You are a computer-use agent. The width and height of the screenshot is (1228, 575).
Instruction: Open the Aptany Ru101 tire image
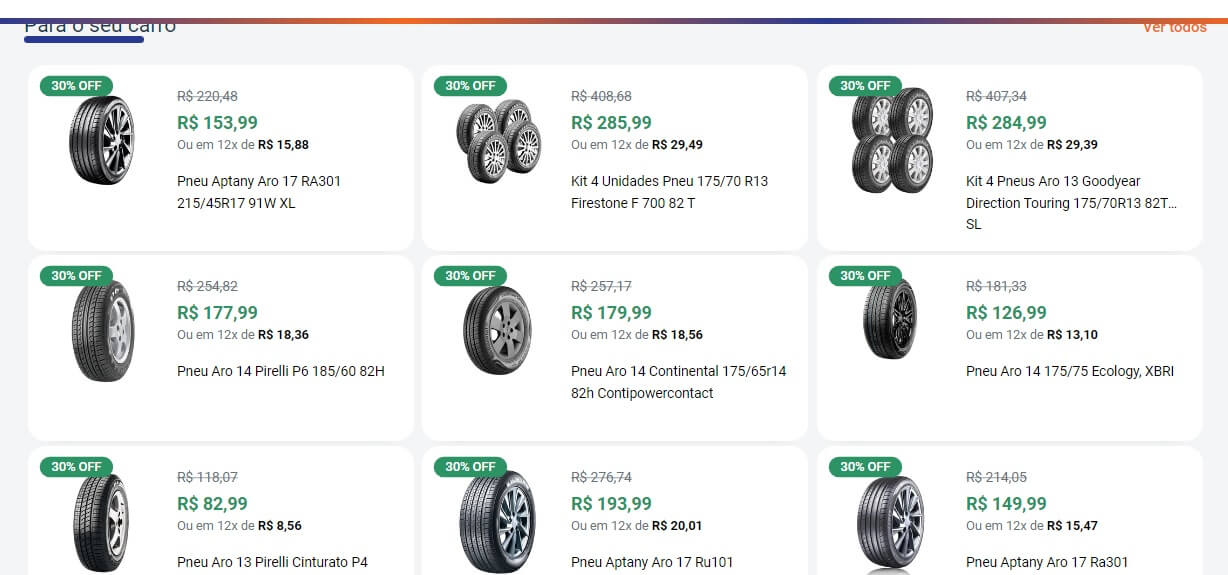coord(498,522)
